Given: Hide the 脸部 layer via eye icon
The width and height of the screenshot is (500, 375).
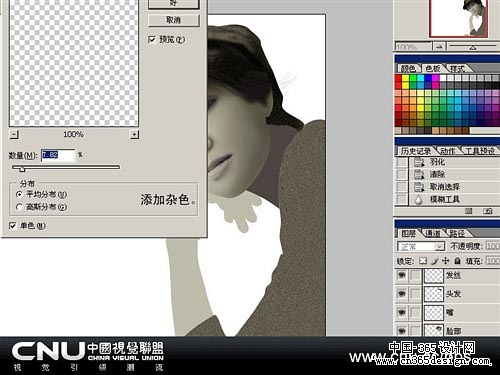Looking at the screenshot, I should click(x=402, y=330).
